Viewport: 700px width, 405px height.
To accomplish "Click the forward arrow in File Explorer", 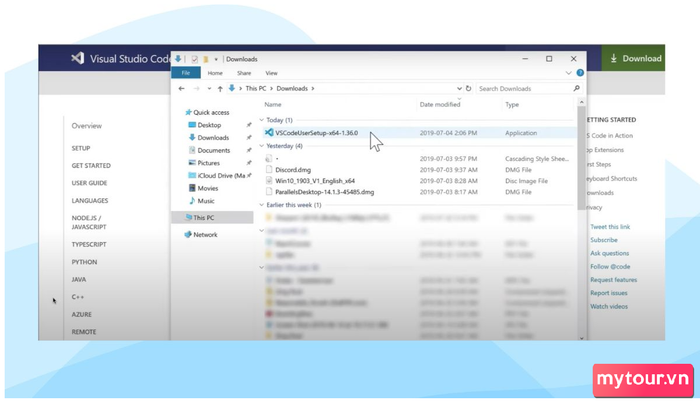I will pyautogui.click(x=196, y=88).
